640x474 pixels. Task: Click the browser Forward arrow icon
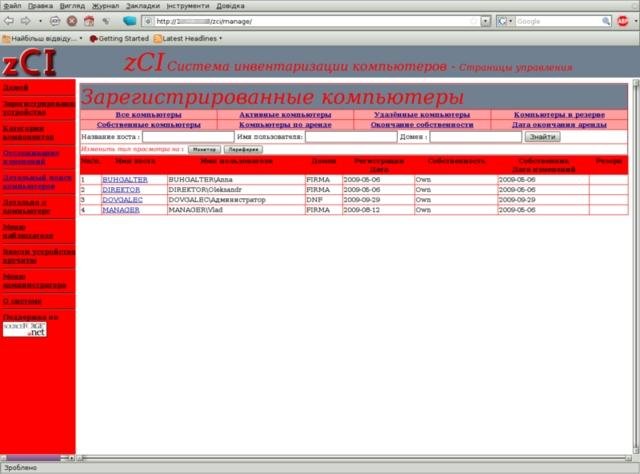pos(25,21)
